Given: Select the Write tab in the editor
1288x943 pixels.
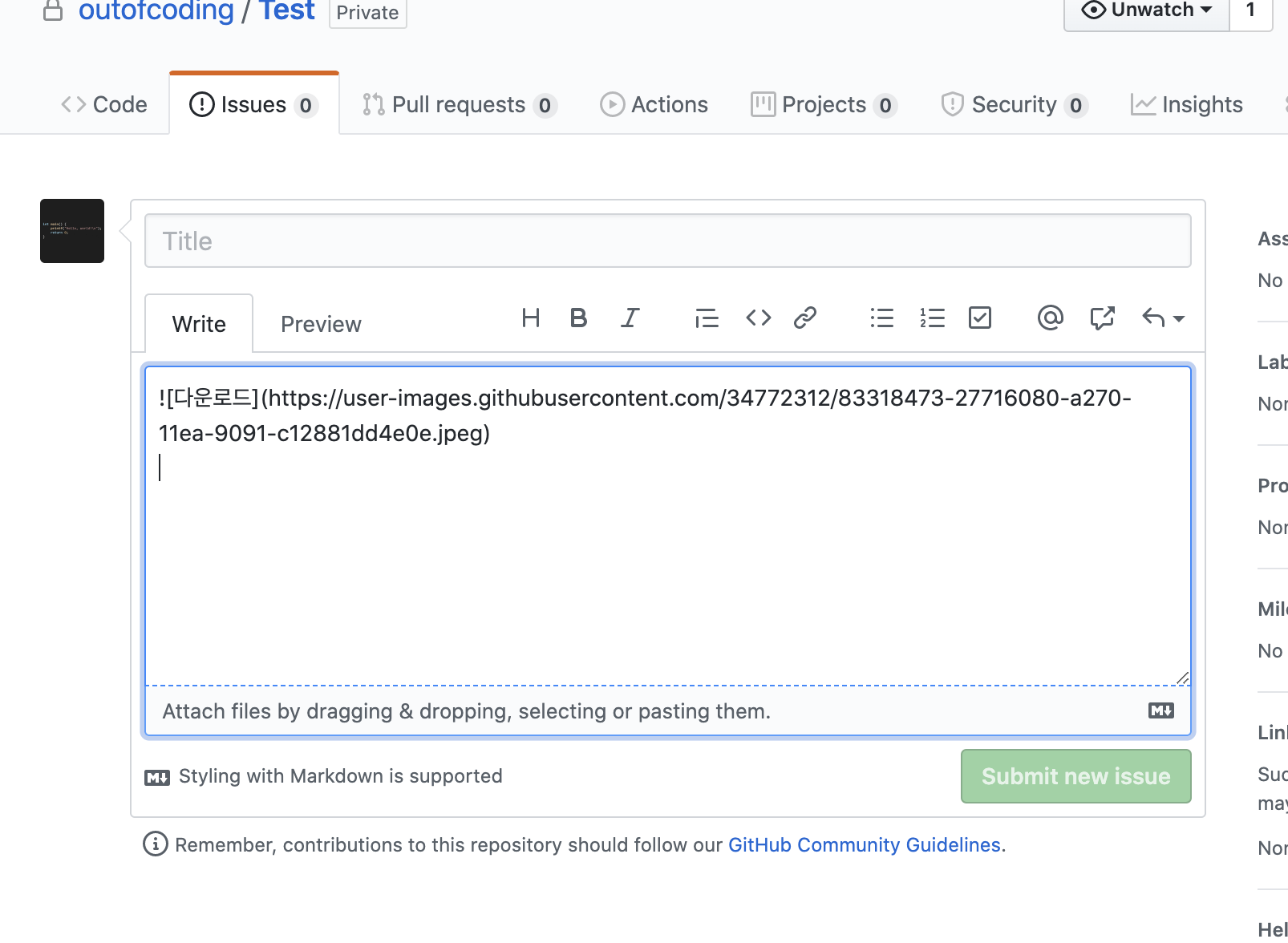Looking at the screenshot, I should [199, 324].
